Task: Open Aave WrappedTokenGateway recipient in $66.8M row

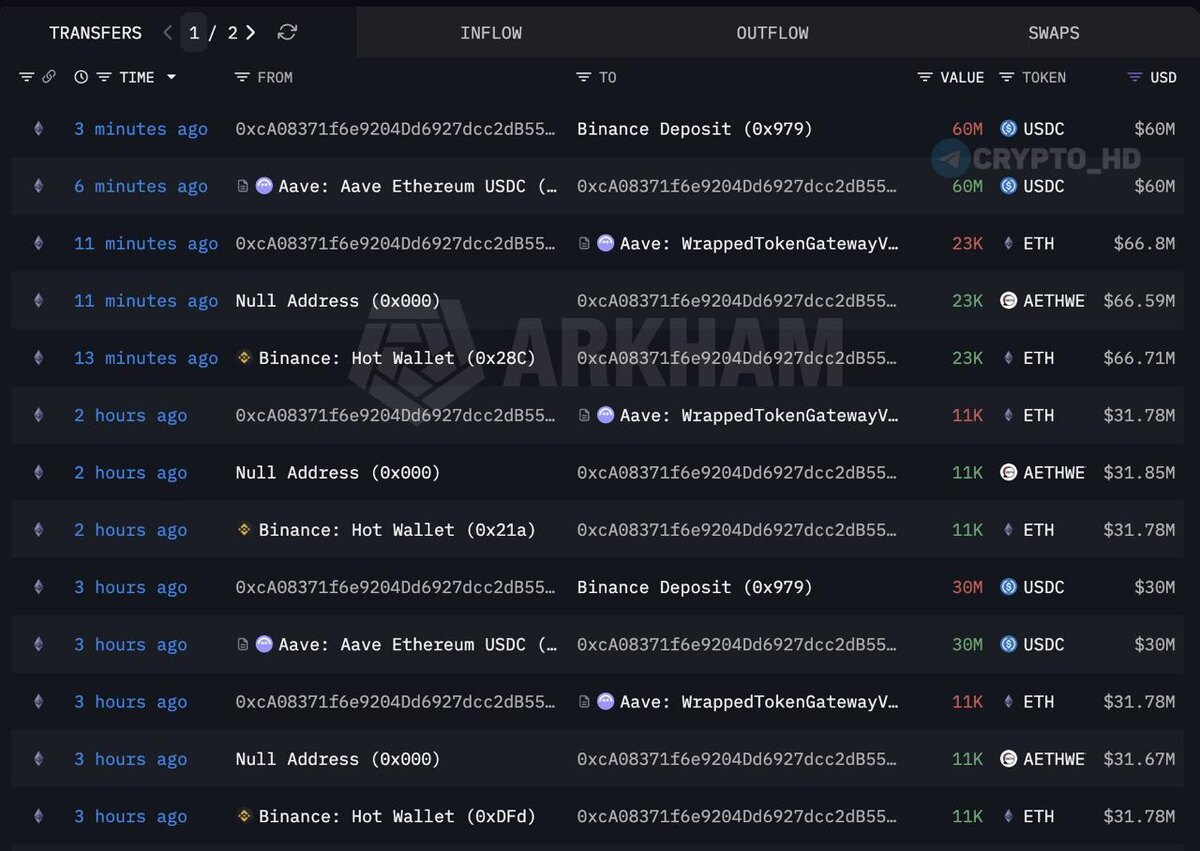Action: coord(759,243)
